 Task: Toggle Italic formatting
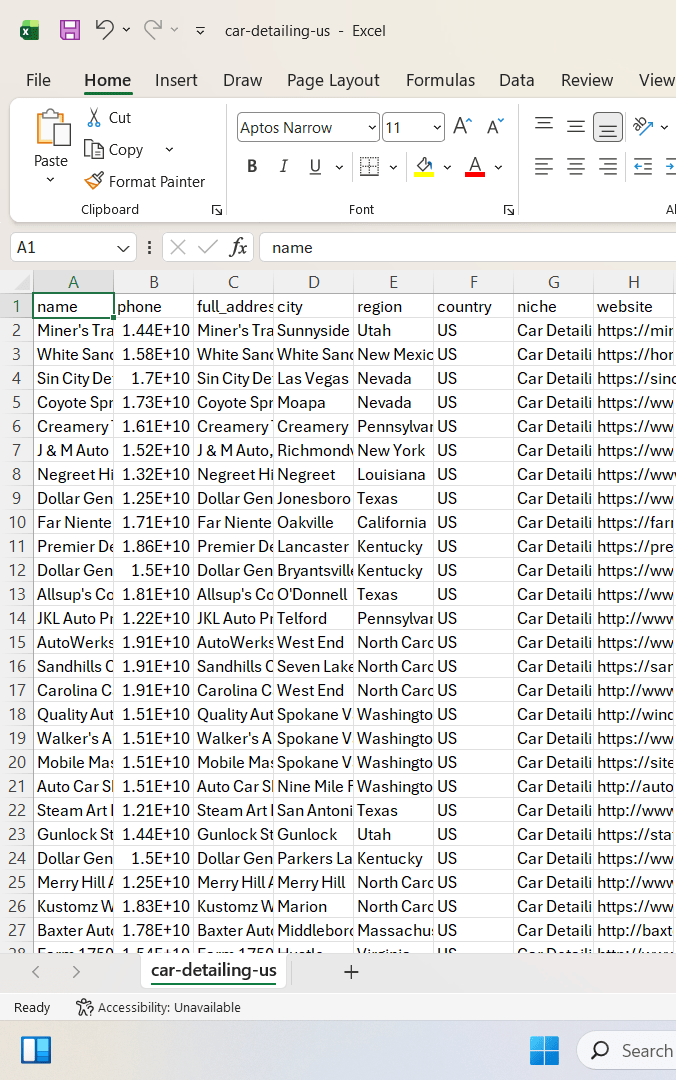click(283, 167)
